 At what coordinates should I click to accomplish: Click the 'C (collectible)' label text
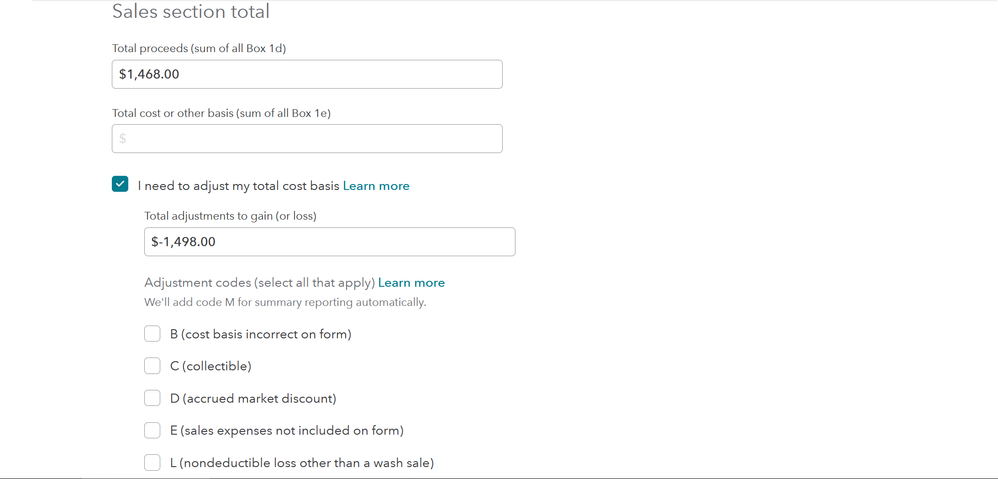point(211,366)
